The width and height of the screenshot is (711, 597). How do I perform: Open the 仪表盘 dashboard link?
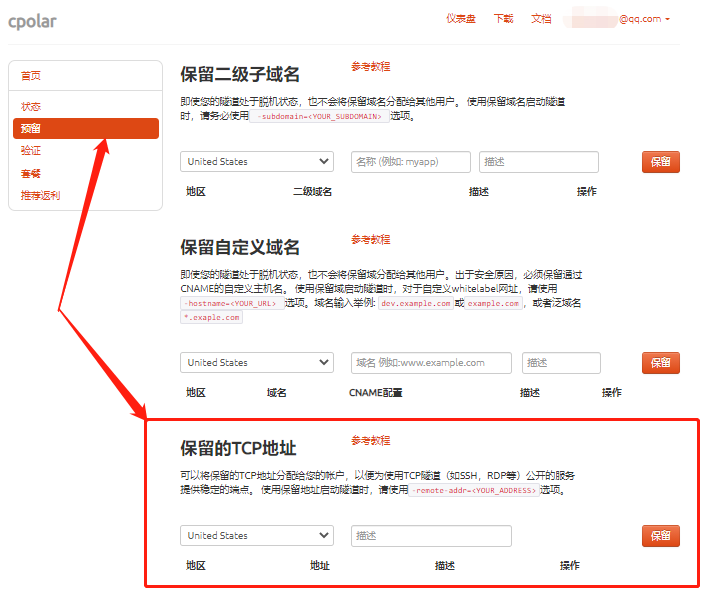pyautogui.click(x=460, y=18)
